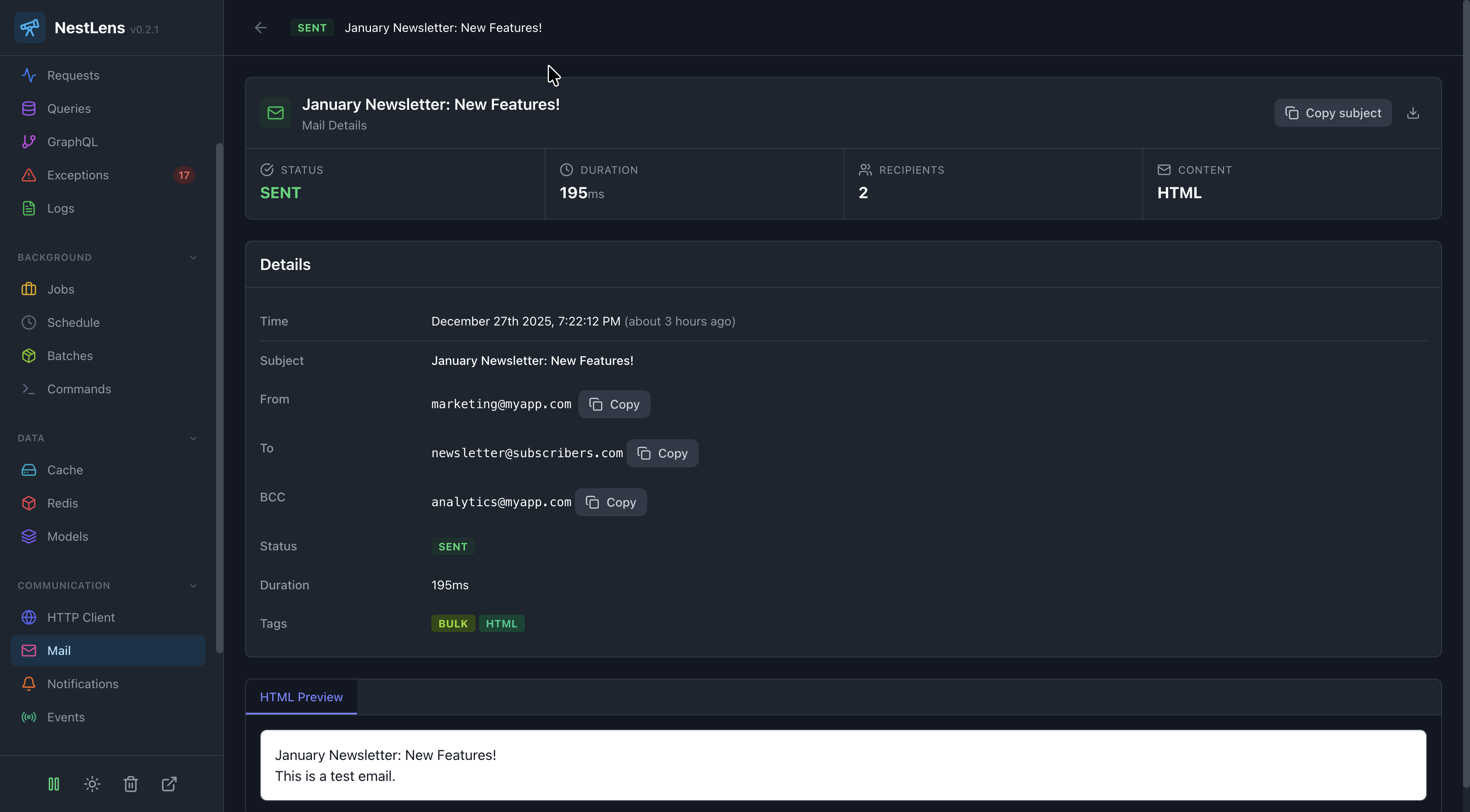Select the HTML Preview tab
Screen dimensions: 1470x812
[301, 697]
